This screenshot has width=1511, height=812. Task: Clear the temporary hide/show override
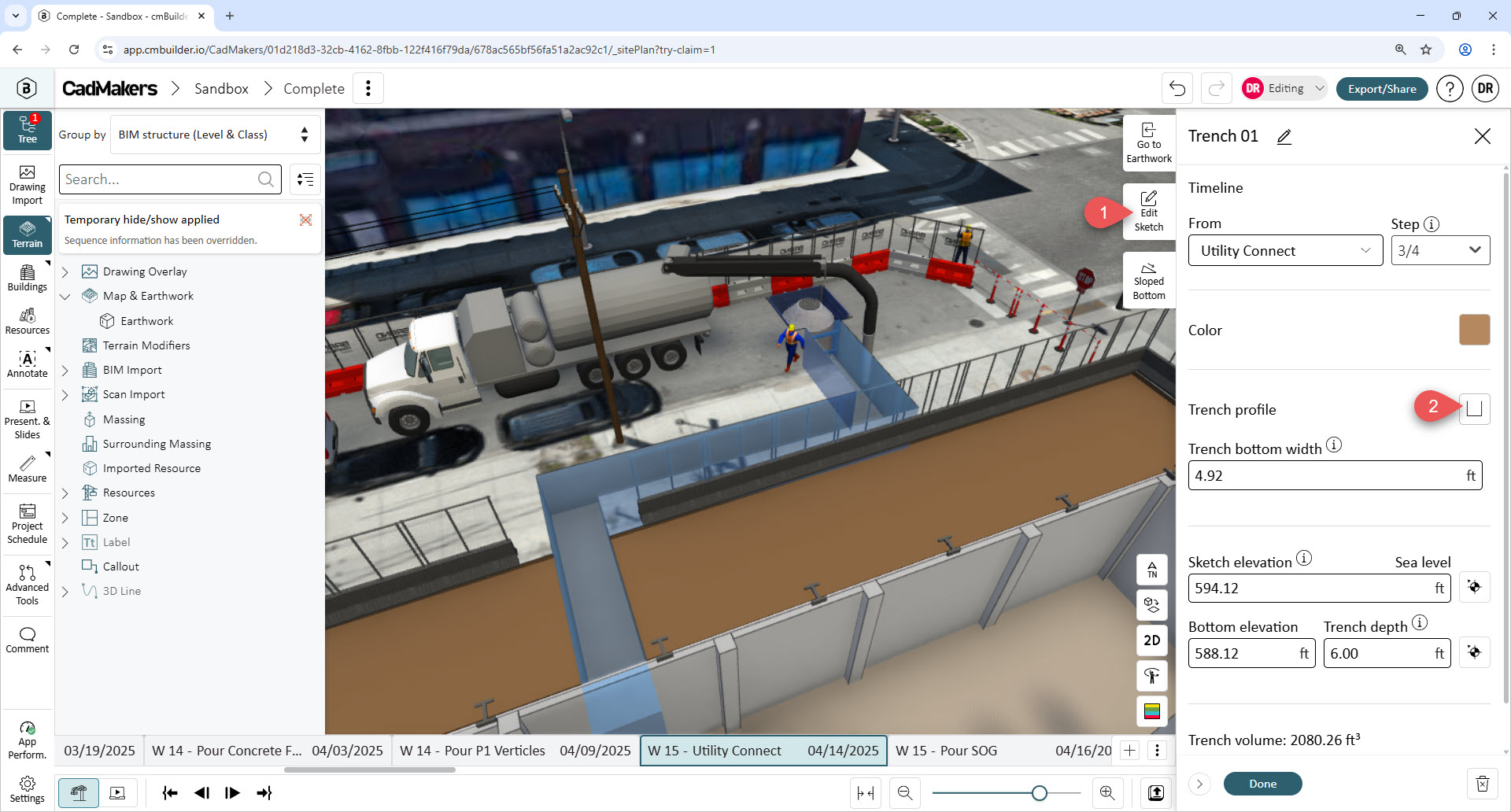pos(305,220)
